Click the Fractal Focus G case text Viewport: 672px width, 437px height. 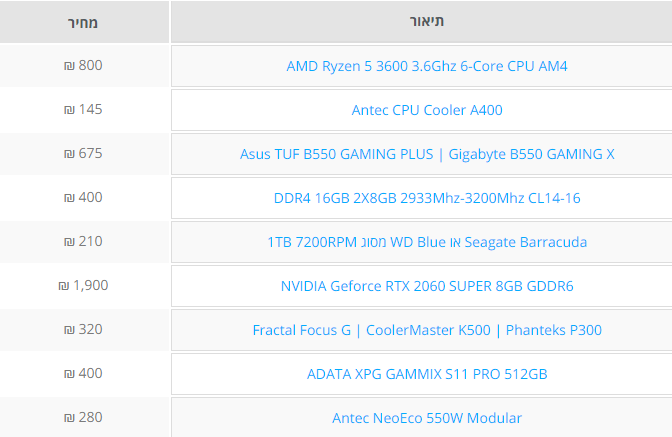[x=305, y=330]
